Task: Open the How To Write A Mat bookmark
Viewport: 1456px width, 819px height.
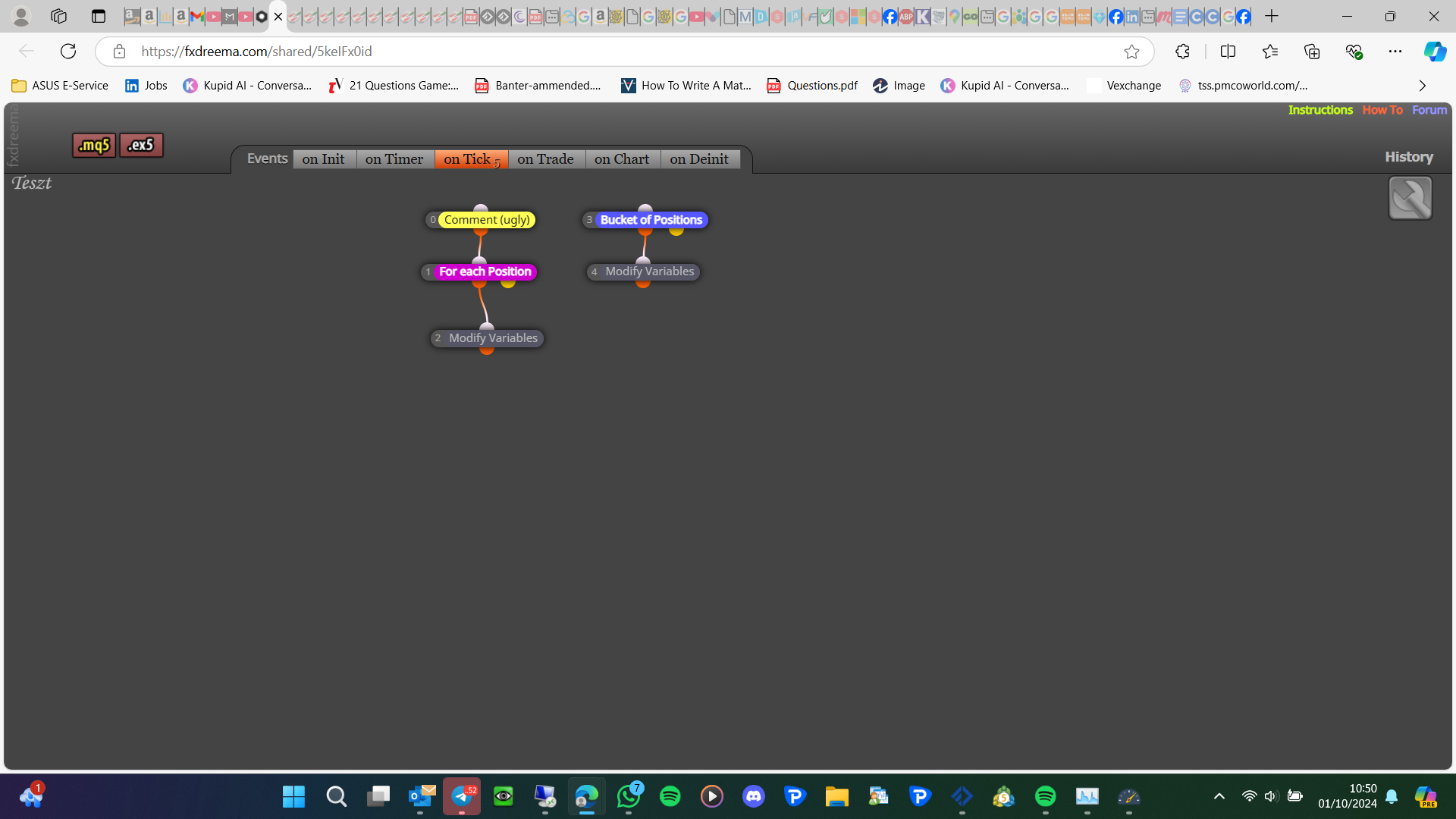Action: [686, 86]
